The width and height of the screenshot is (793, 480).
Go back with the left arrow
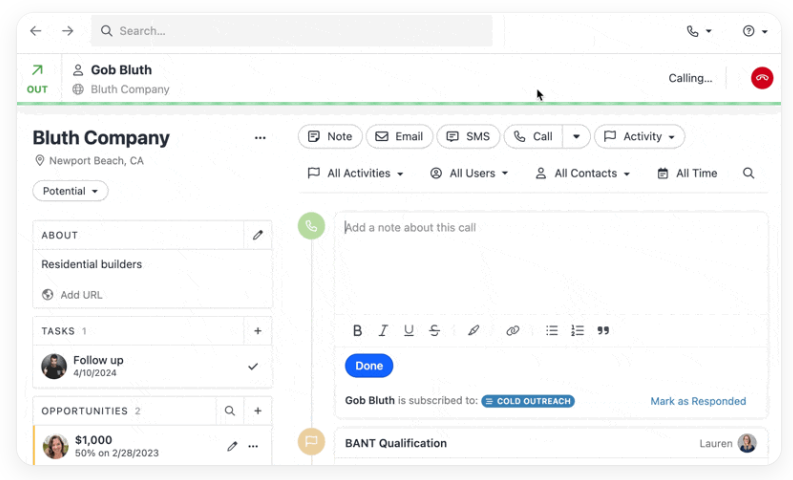pos(35,31)
